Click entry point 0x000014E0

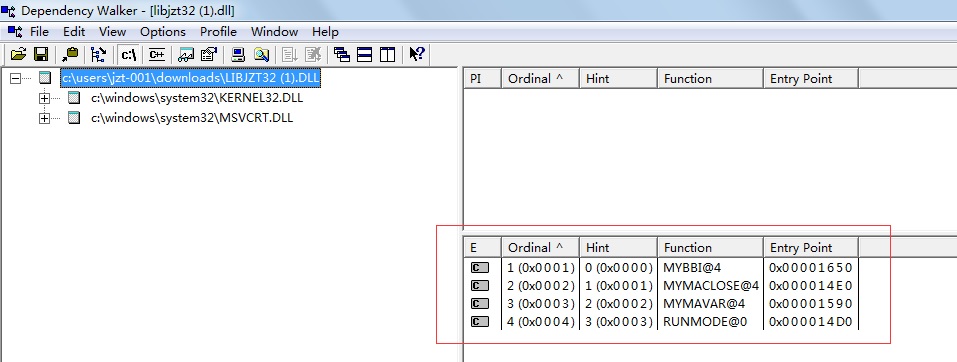click(811, 286)
